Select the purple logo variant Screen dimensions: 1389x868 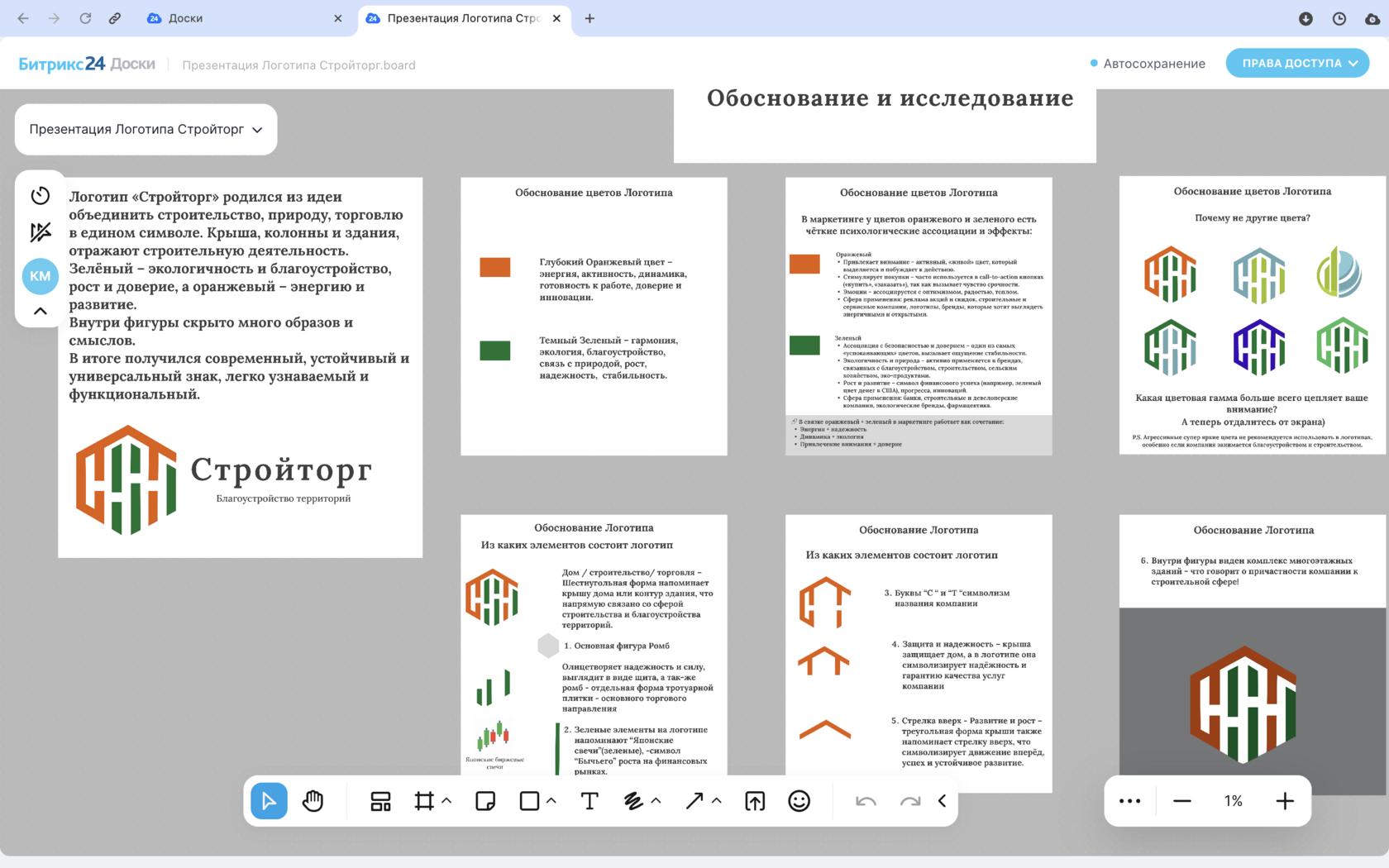coord(1259,347)
